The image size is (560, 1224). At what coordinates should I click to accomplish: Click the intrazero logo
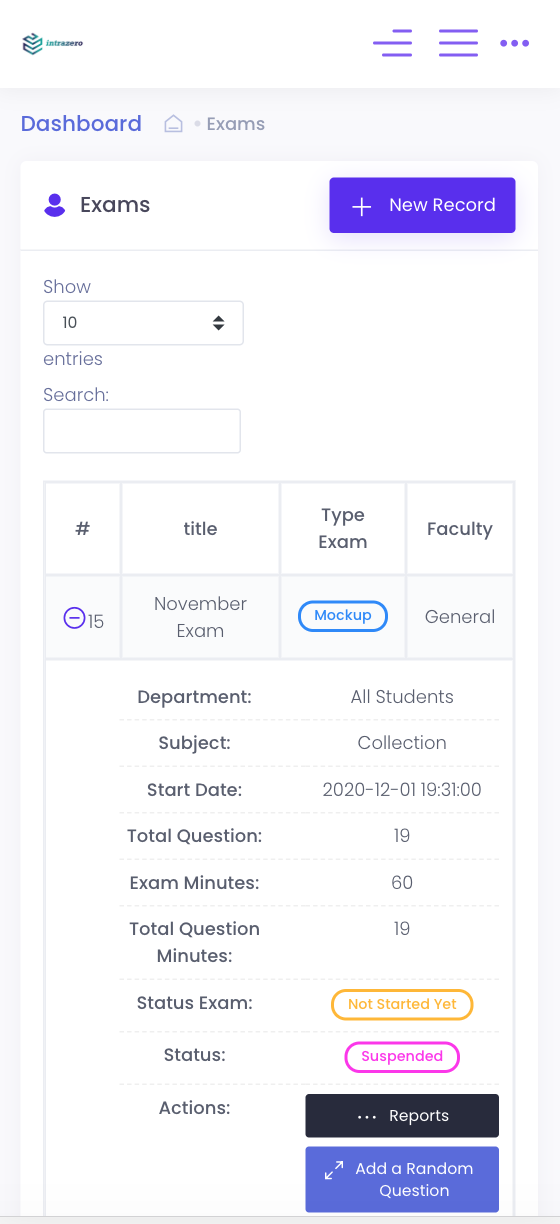[x=52, y=44]
